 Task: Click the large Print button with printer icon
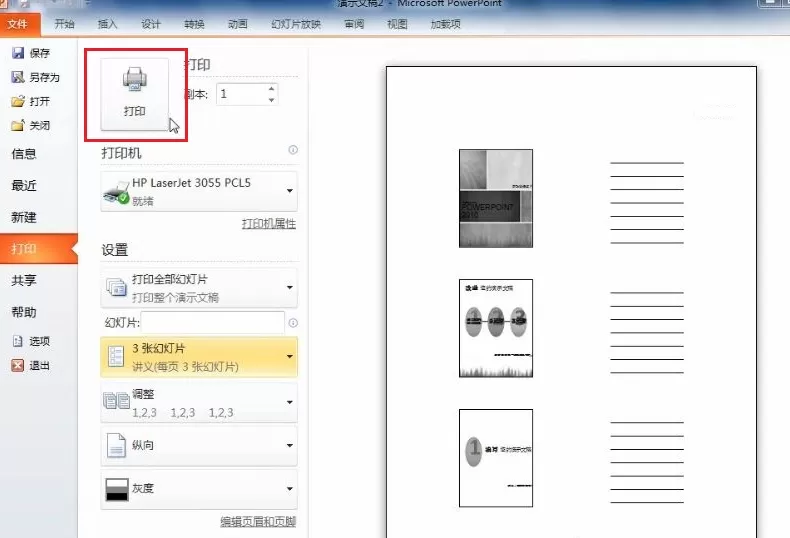click(x=135, y=94)
